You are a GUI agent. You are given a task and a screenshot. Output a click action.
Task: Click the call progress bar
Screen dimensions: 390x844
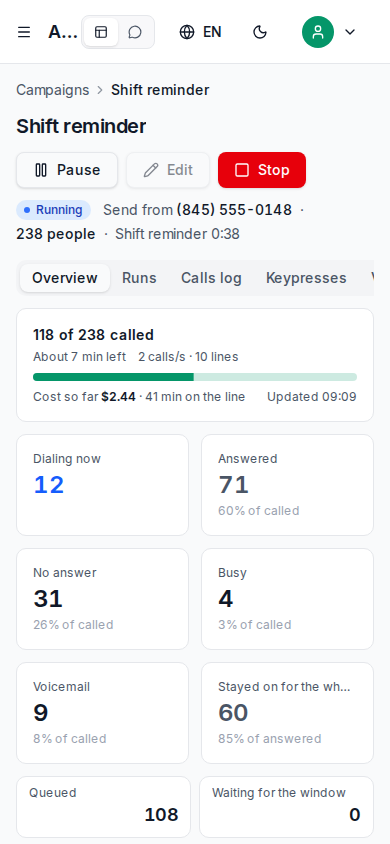coord(195,377)
